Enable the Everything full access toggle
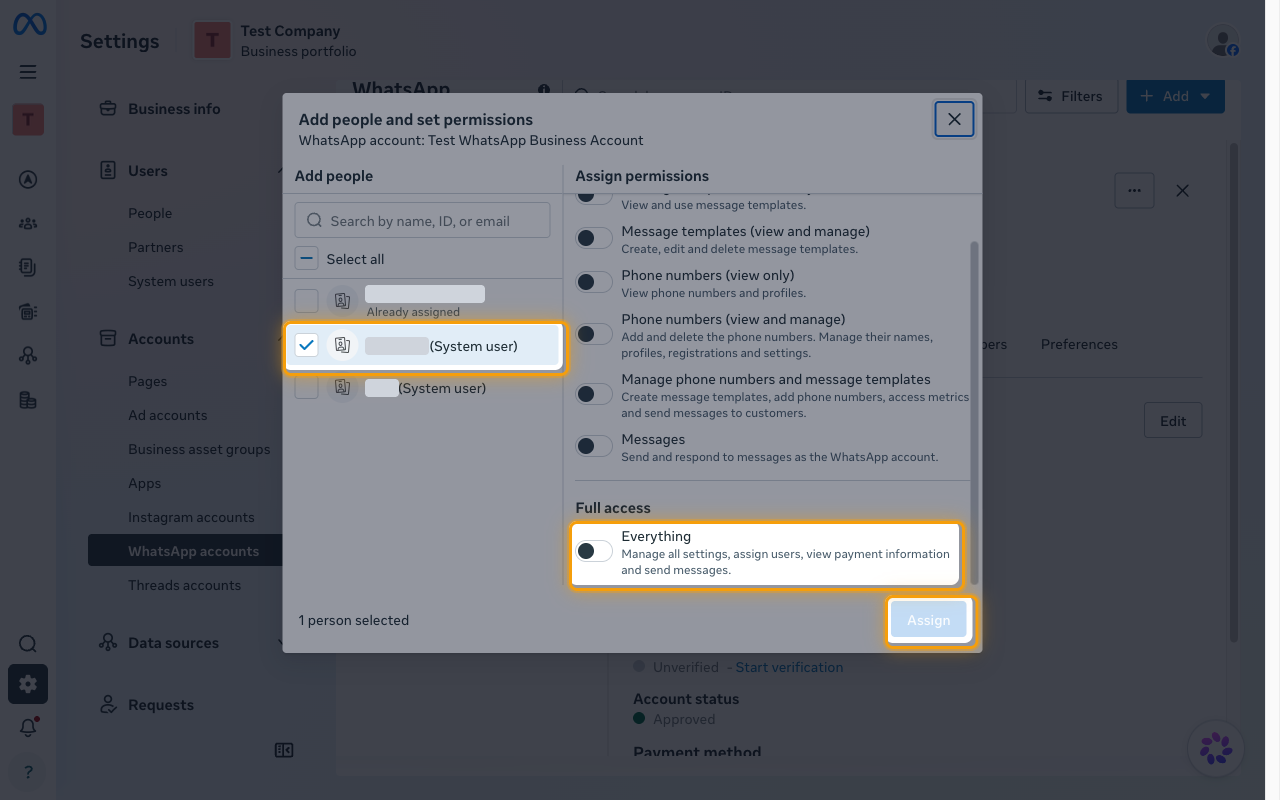 [x=594, y=551]
